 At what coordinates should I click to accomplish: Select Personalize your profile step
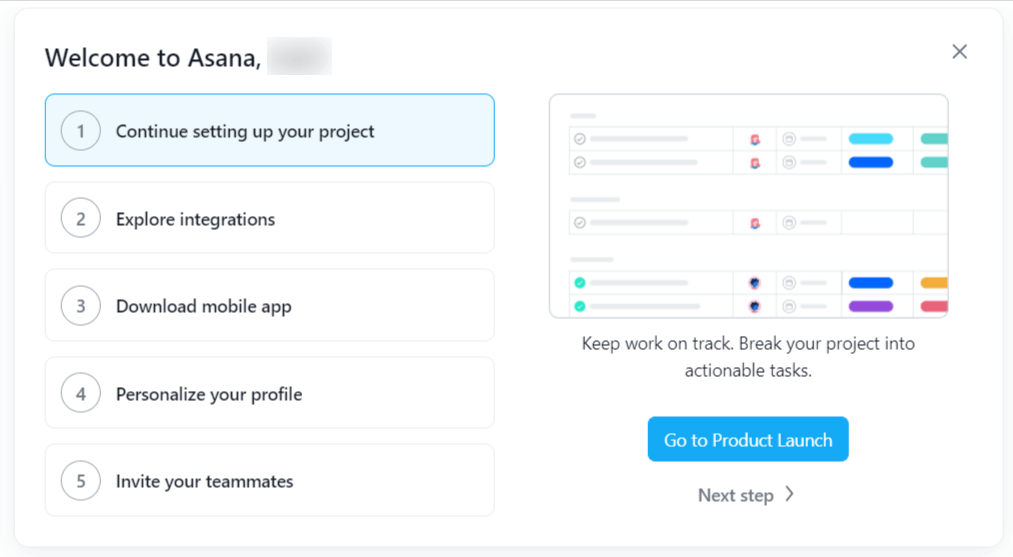pyautogui.click(x=209, y=394)
